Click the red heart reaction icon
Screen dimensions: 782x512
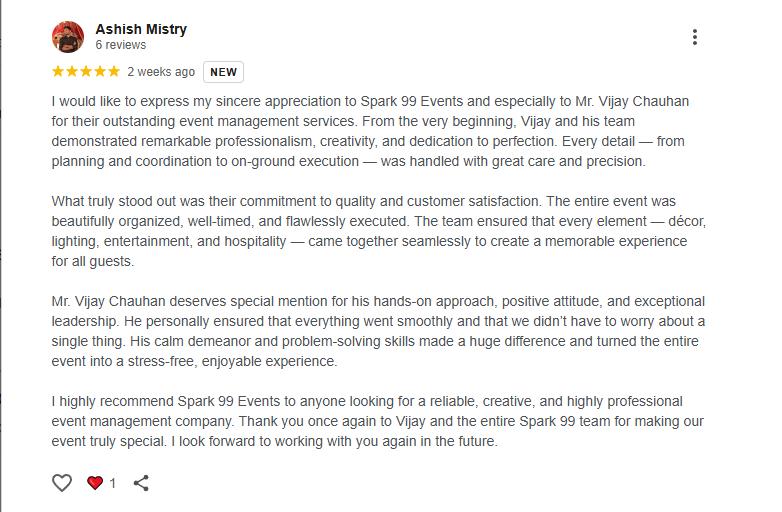tap(95, 483)
